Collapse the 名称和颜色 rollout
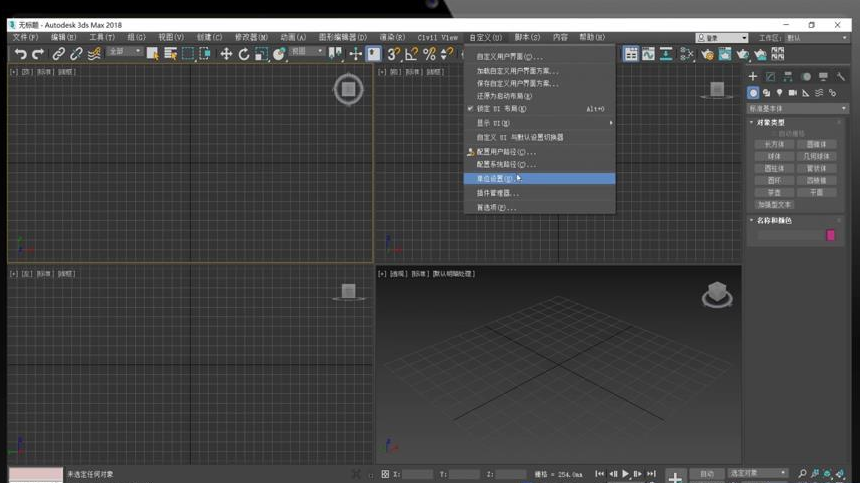 pos(773,220)
